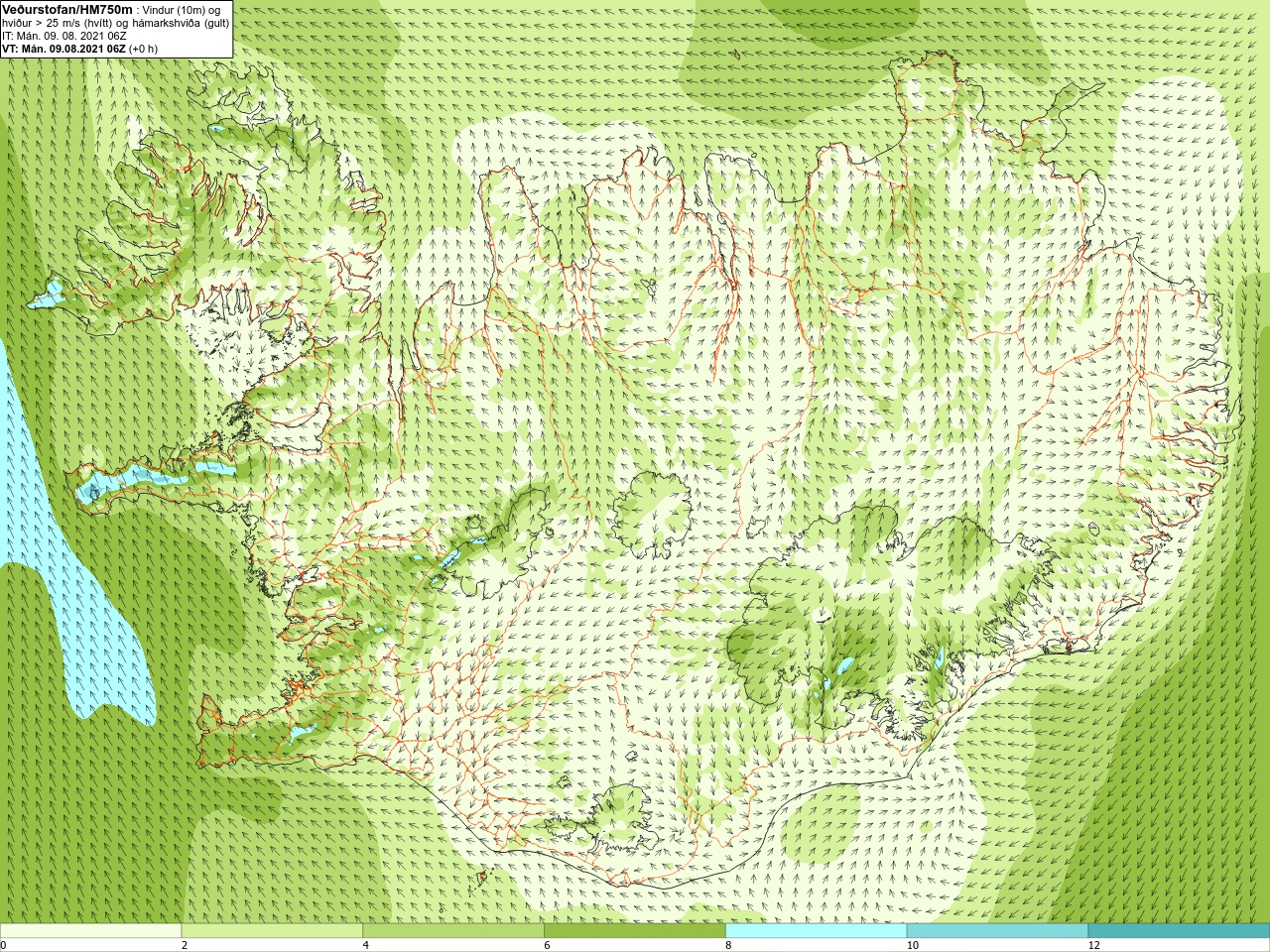Select the 2–4 m/s legend color band
Screen dimensions: 1270x952
(x=272, y=931)
